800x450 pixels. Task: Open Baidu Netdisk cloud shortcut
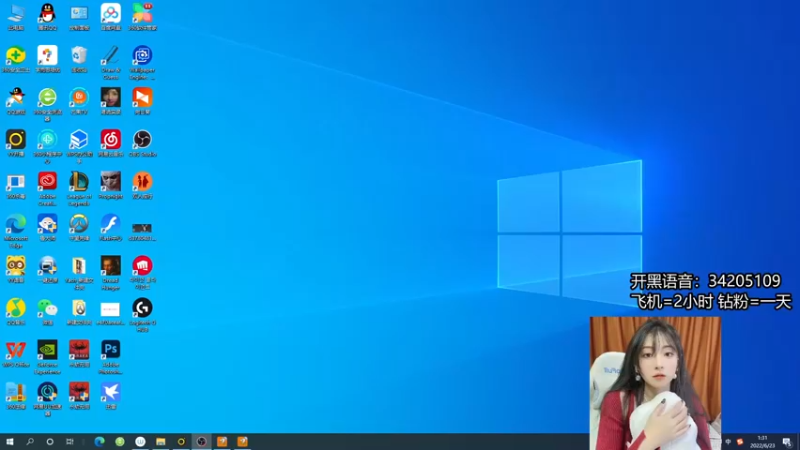111,17
